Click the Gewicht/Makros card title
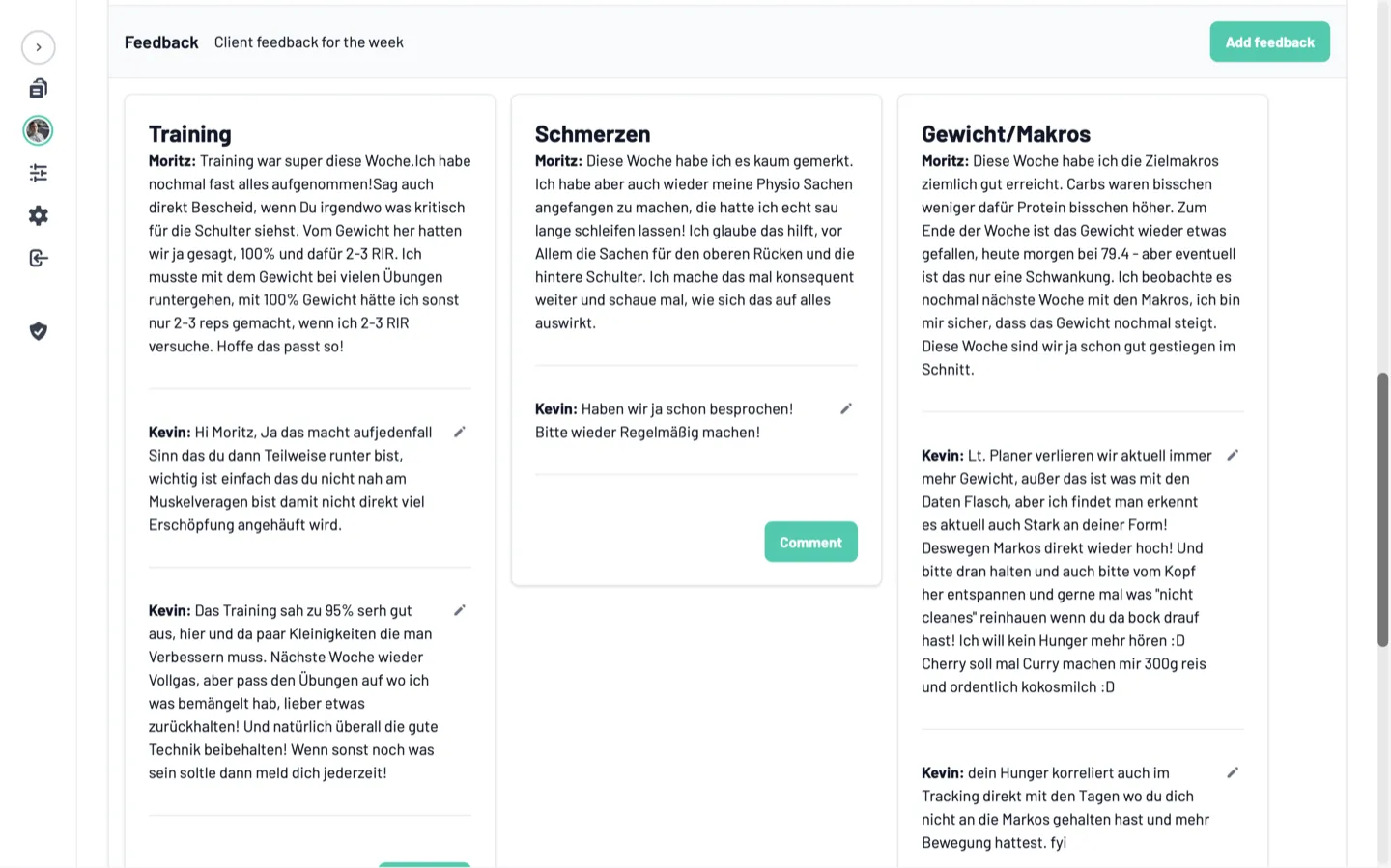Viewport: 1391px width, 868px height. click(x=1006, y=134)
